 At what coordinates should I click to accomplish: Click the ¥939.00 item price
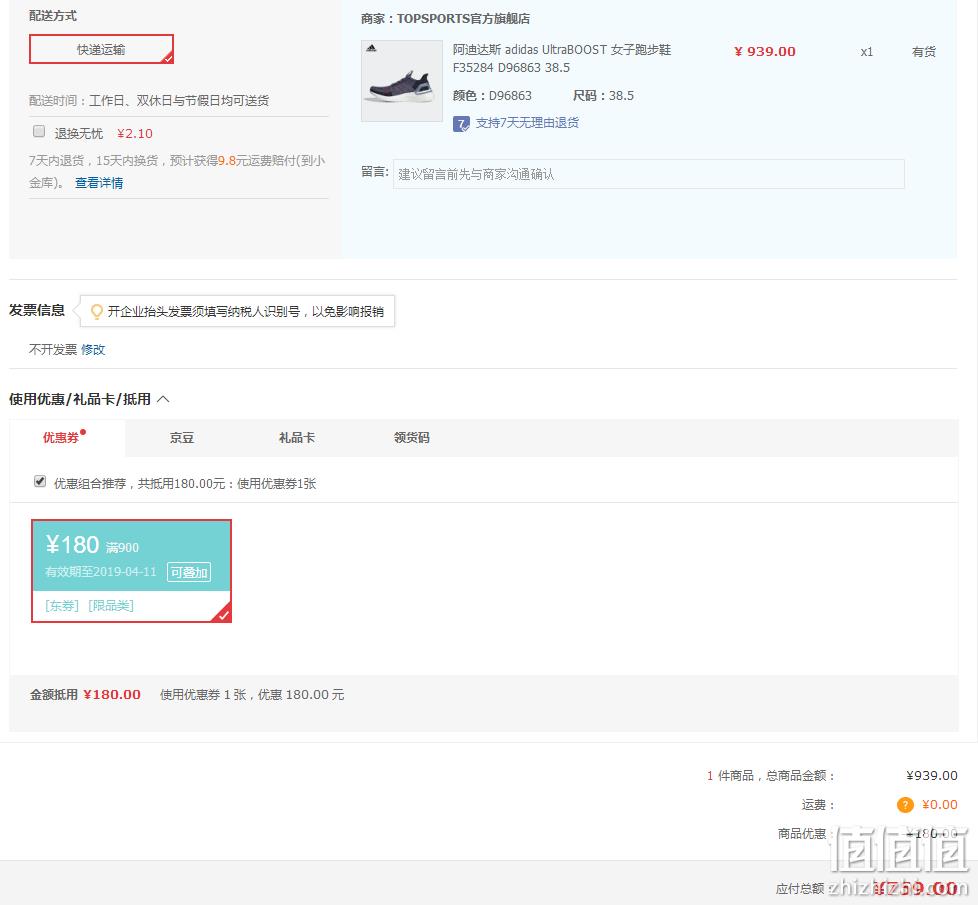[x=765, y=52]
